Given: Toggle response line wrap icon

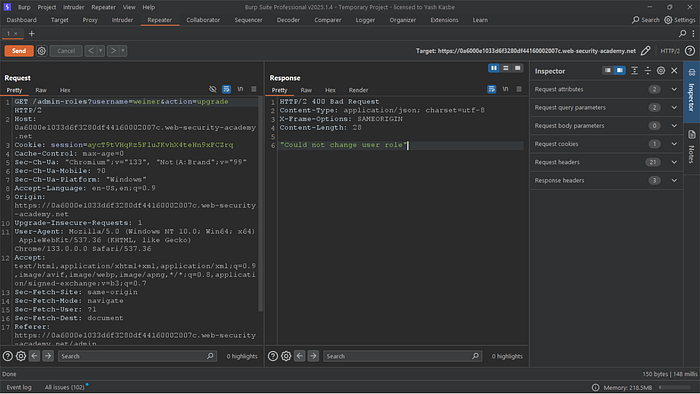Looking at the screenshot, I should (x=492, y=89).
